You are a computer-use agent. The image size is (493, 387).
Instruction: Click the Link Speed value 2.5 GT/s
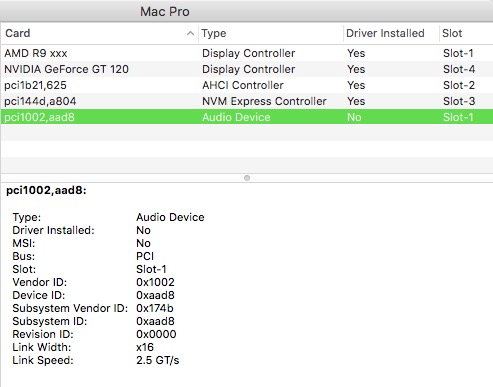[158, 360]
